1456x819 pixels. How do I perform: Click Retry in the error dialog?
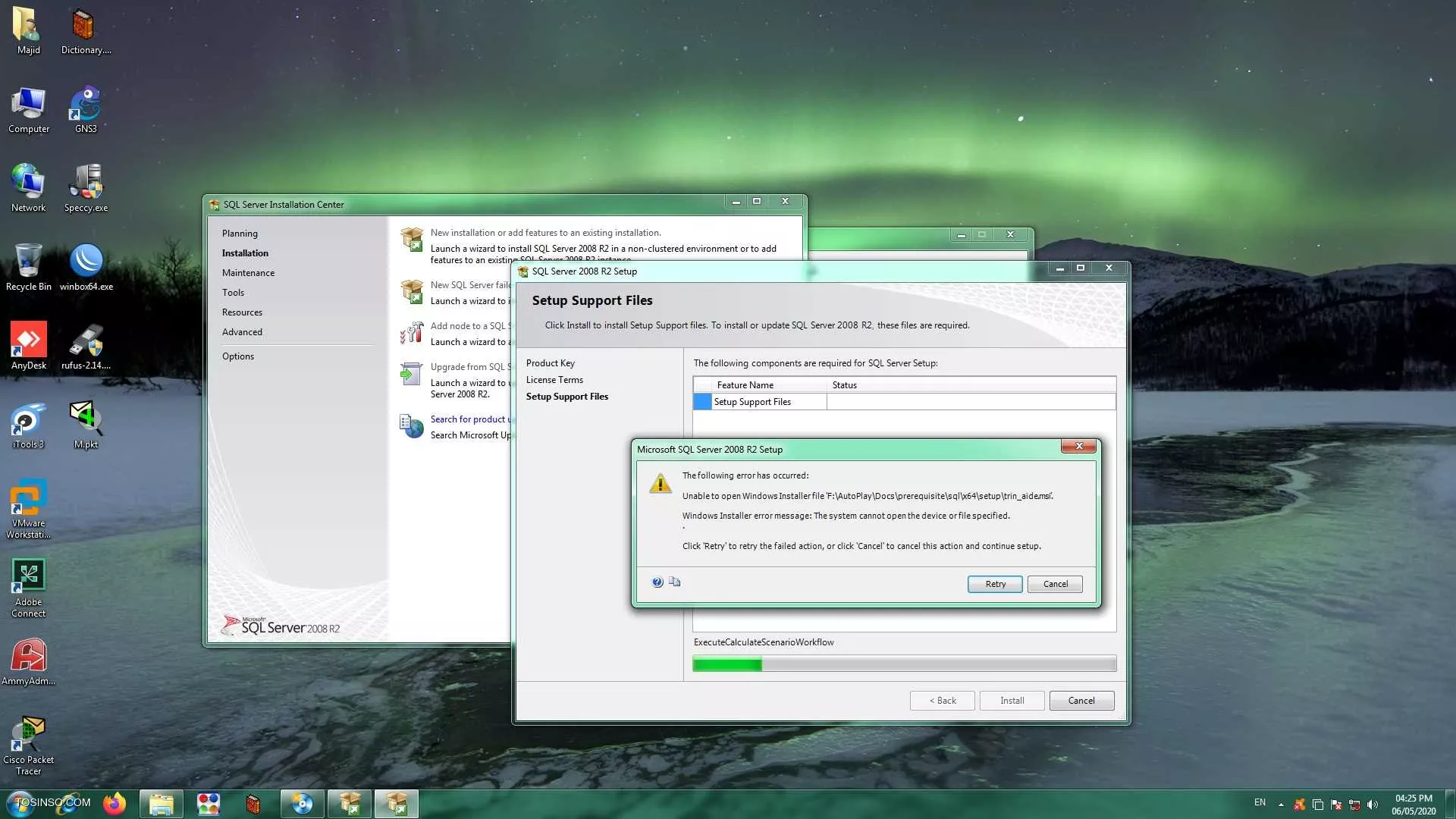(x=995, y=584)
